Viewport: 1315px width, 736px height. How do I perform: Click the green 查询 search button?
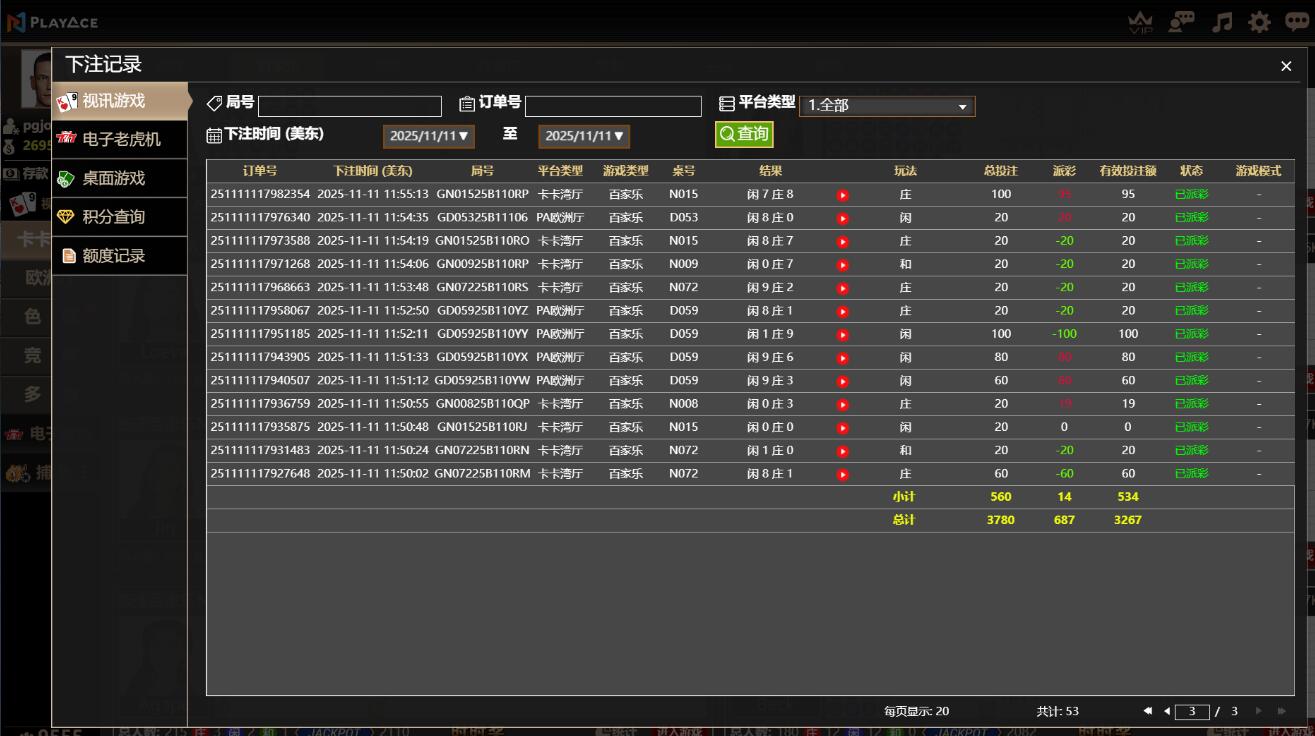[x=744, y=134]
